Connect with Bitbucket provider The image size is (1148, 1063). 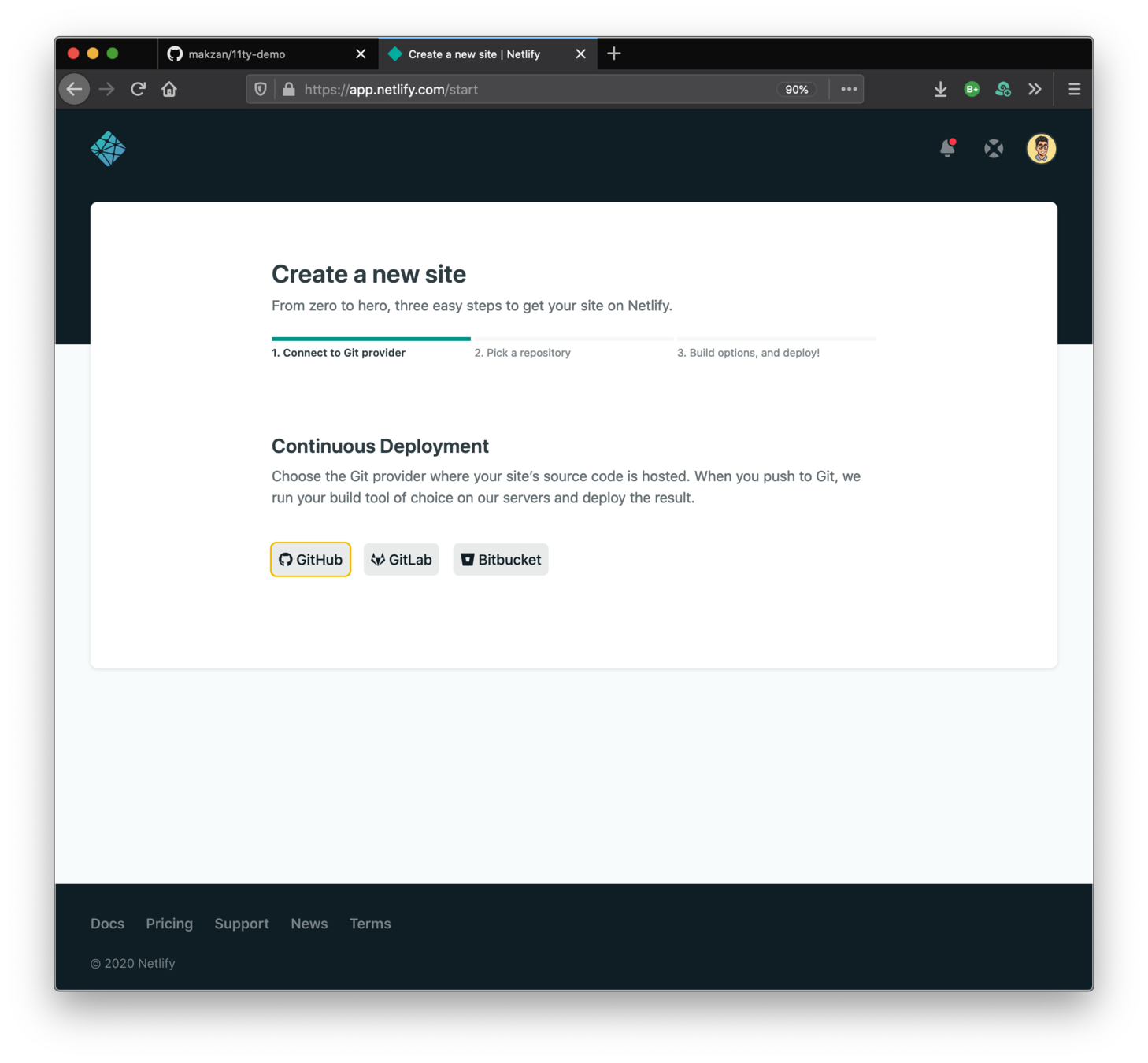(501, 559)
